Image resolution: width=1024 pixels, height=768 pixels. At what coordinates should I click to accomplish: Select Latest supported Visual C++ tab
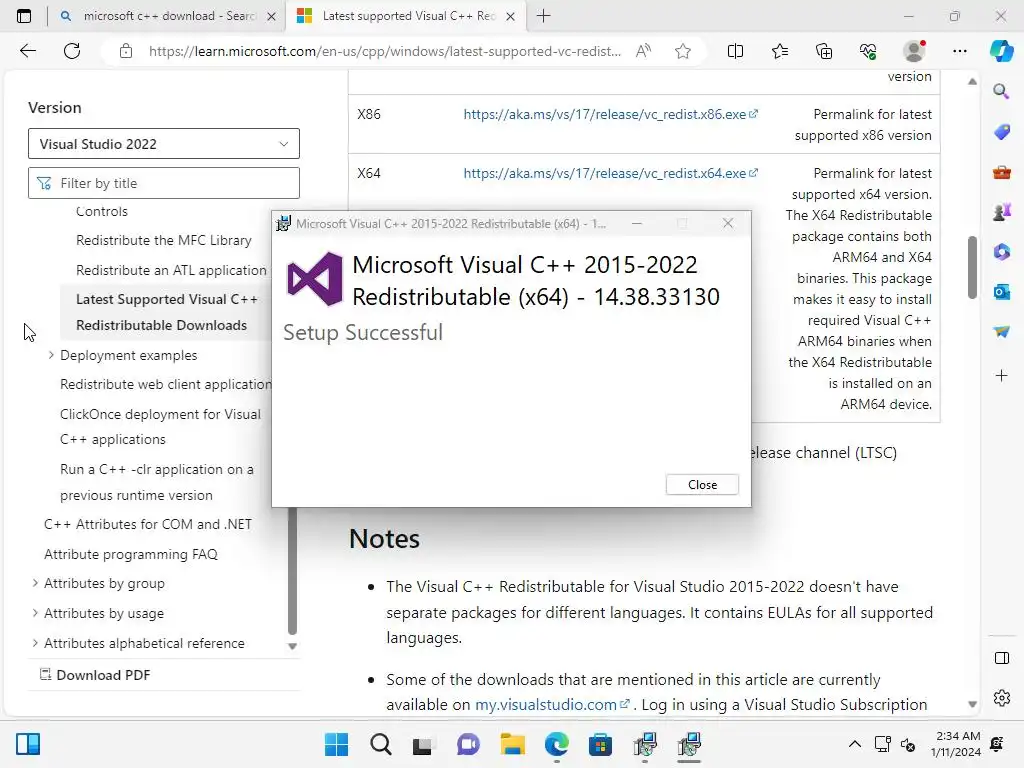pos(408,16)
